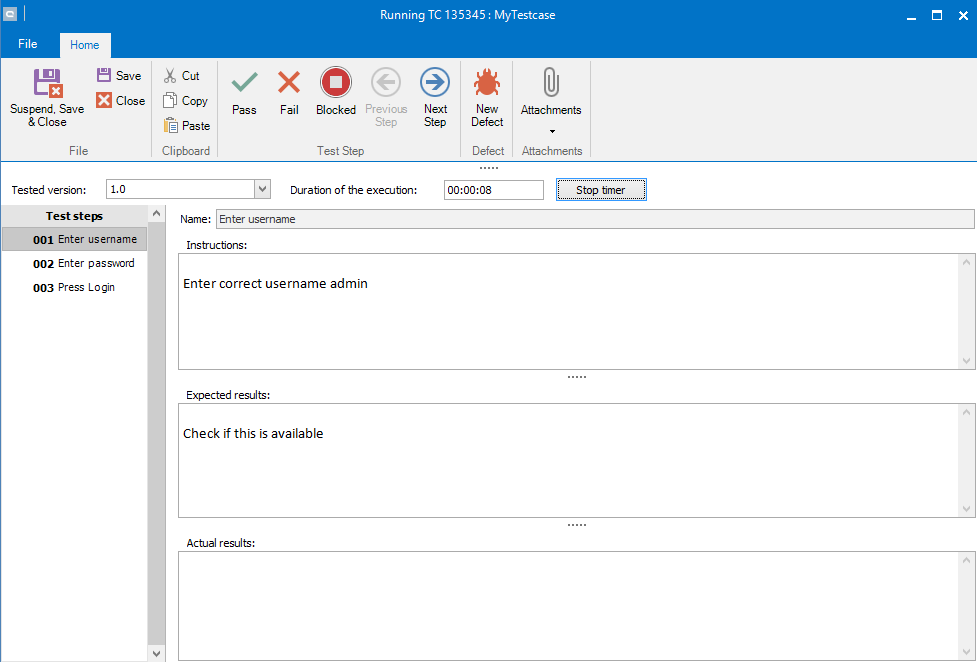Click the Copy icon in Clipboard group
The image size is (977, 662).
click(170, 101)
